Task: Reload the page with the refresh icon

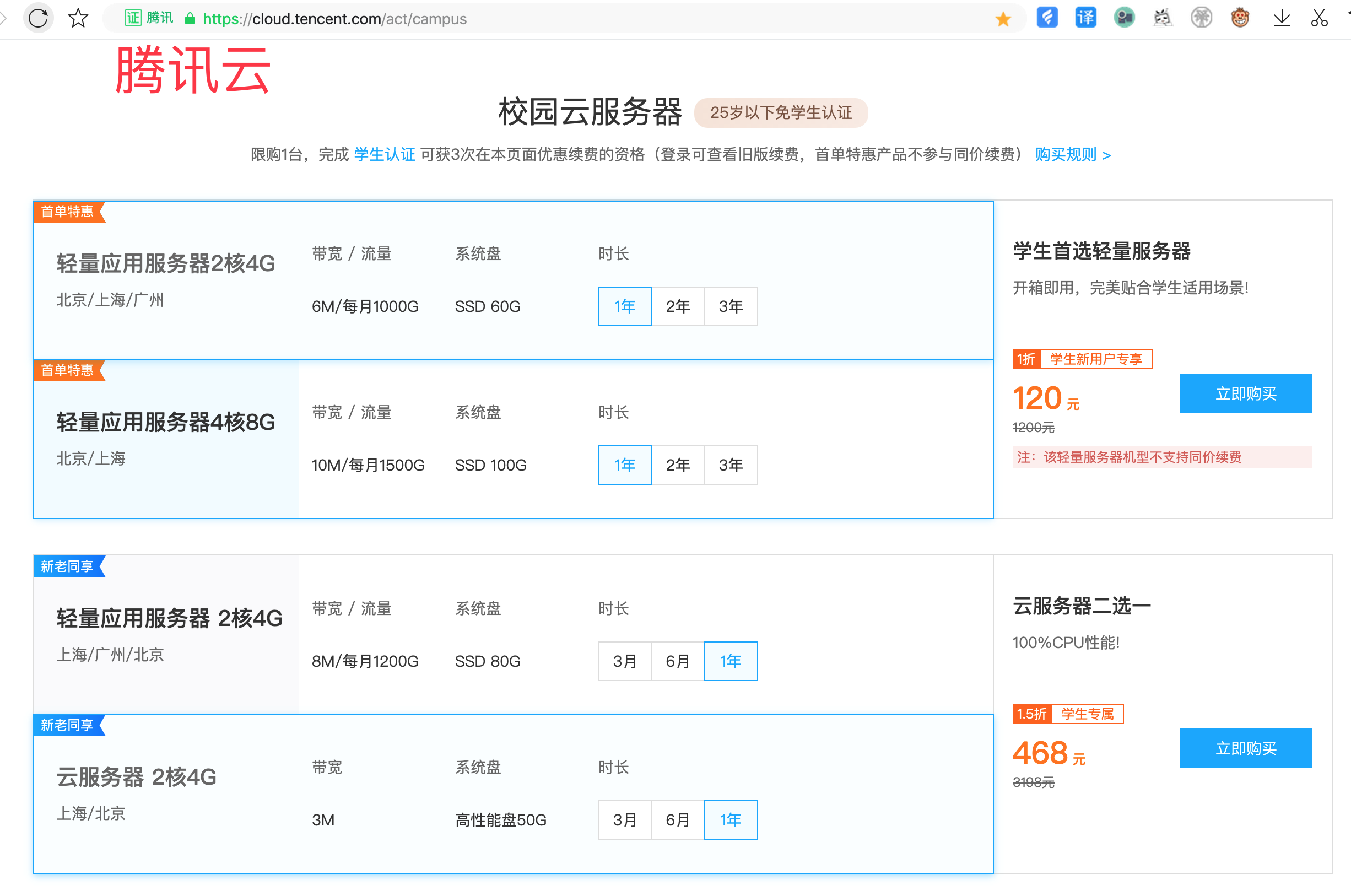Action: (x=38, y=18)
